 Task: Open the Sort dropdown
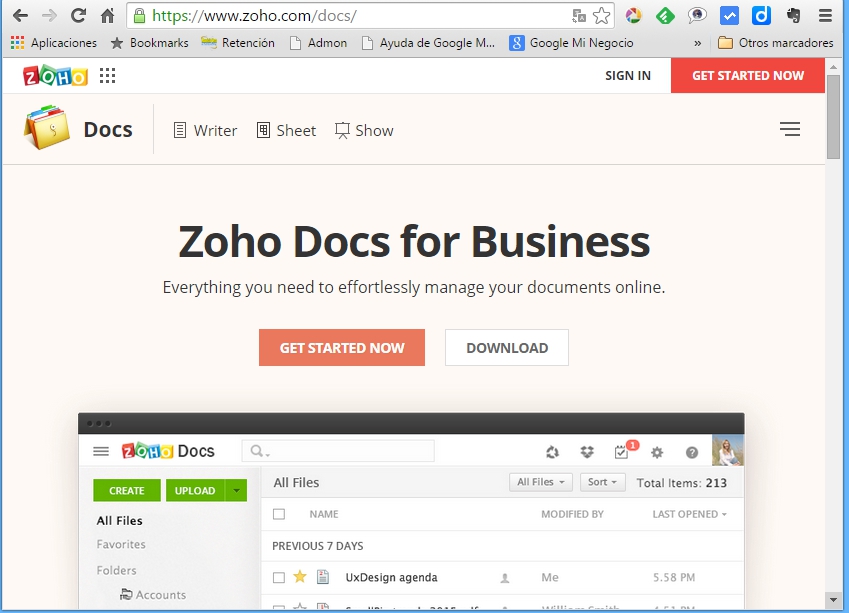click(602, 482)
